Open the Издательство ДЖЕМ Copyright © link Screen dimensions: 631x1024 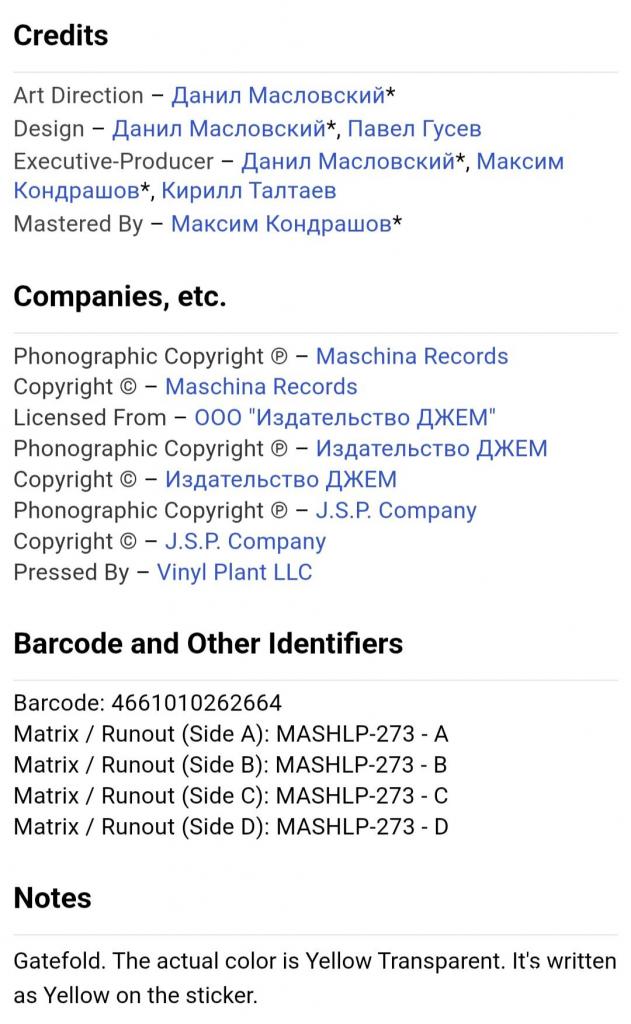[281, 480]
